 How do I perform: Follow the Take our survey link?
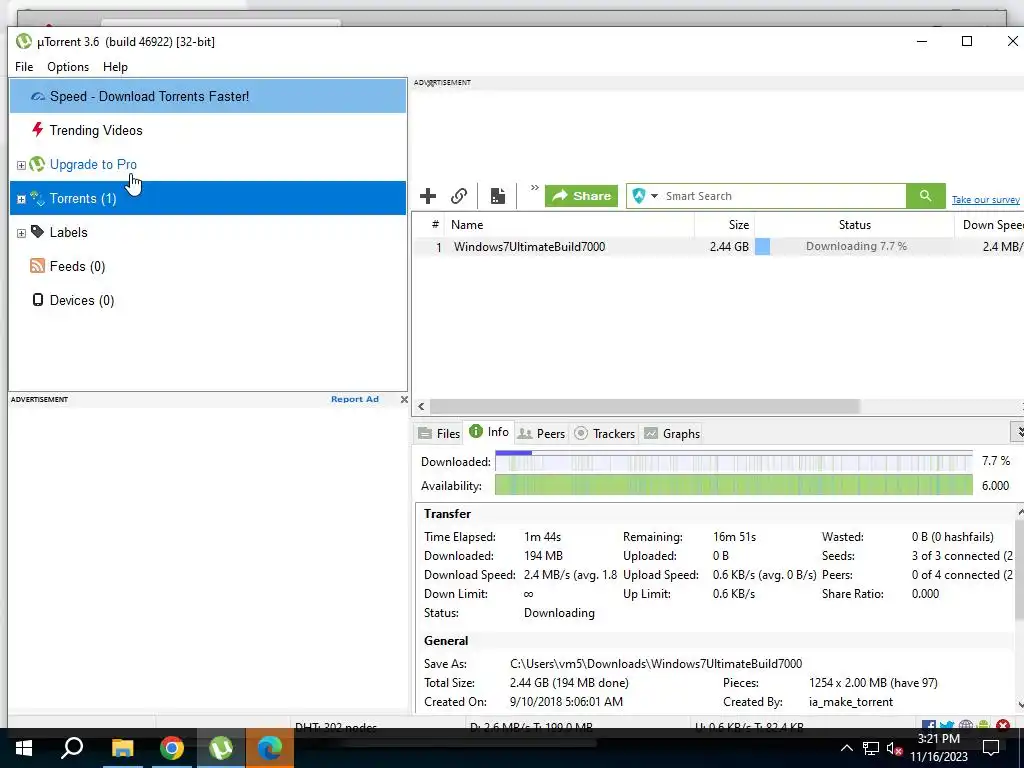985,200
